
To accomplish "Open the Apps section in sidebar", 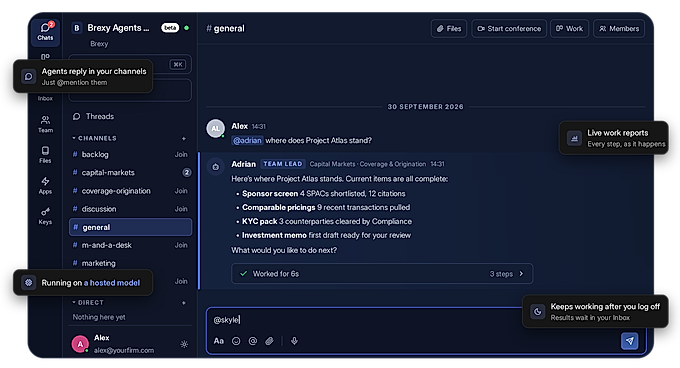I will [x=45, y=186].
